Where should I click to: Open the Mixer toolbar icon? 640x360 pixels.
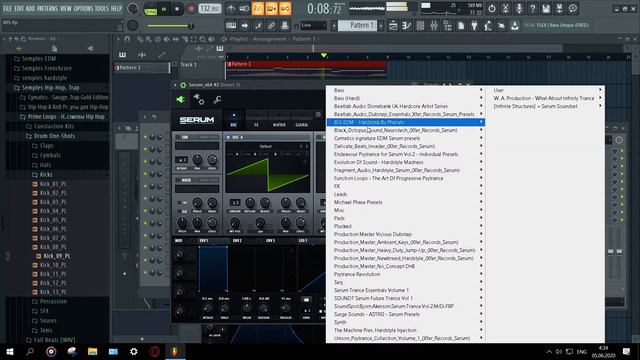(x=433, y=26)
